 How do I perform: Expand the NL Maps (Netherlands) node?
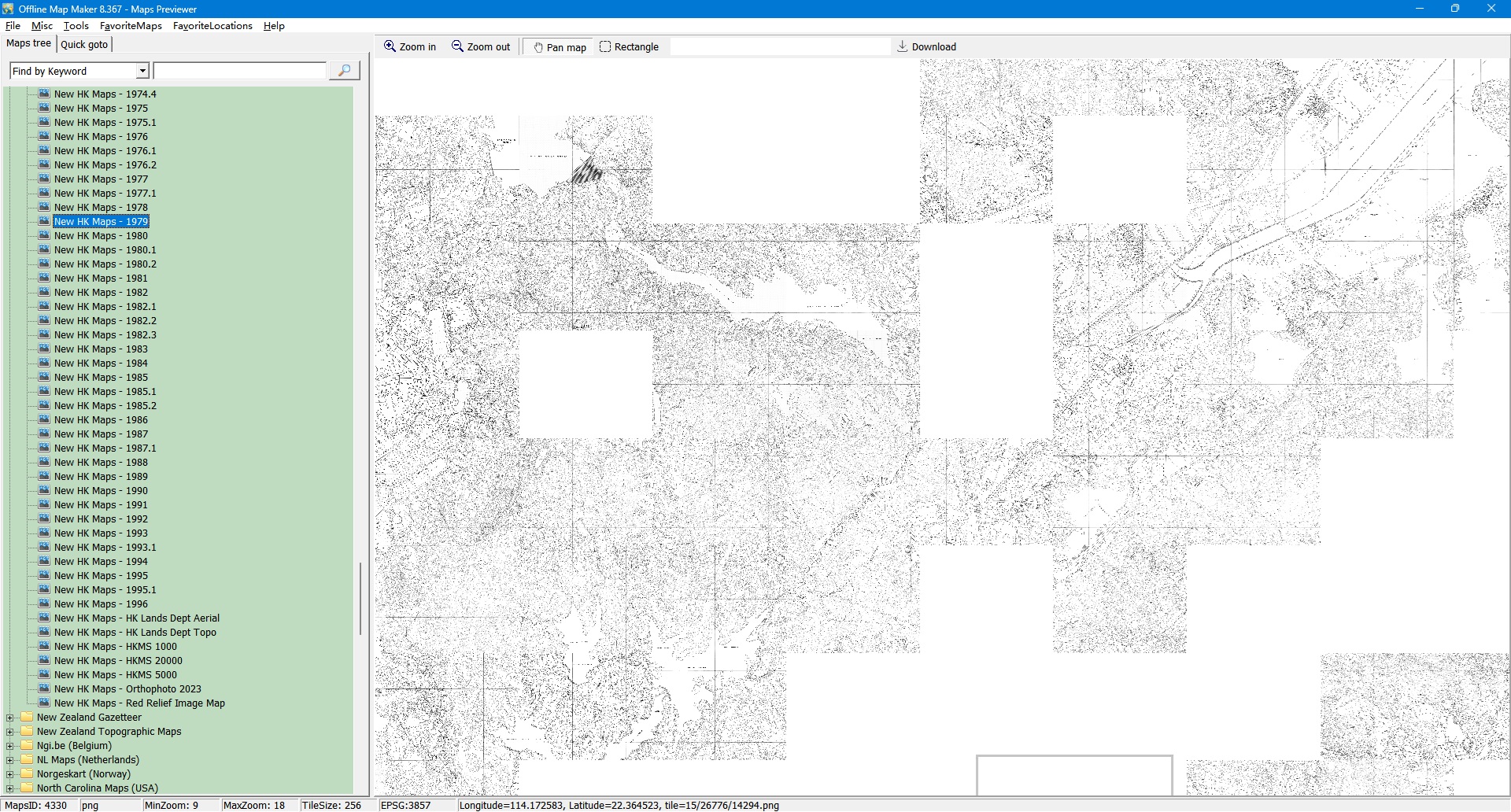point(9,760)
